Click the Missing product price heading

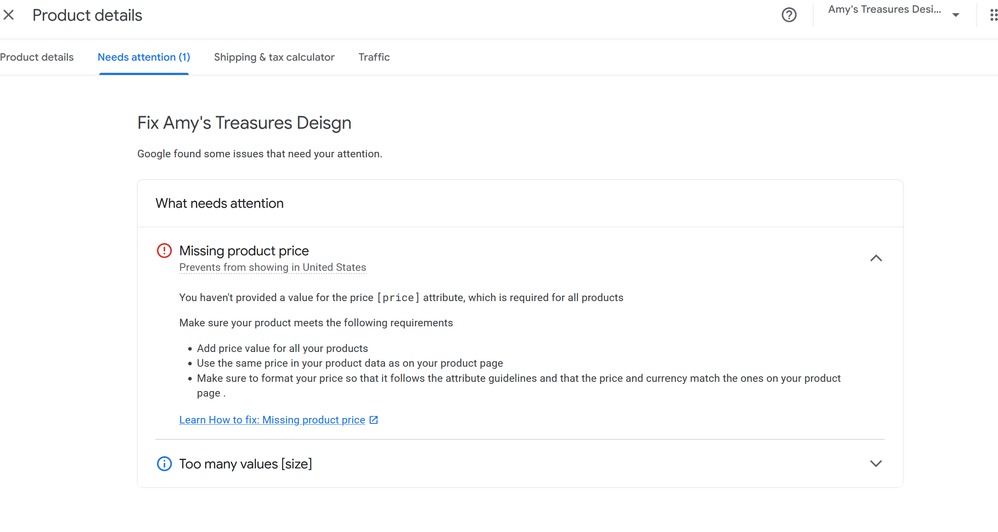point(244,251)
